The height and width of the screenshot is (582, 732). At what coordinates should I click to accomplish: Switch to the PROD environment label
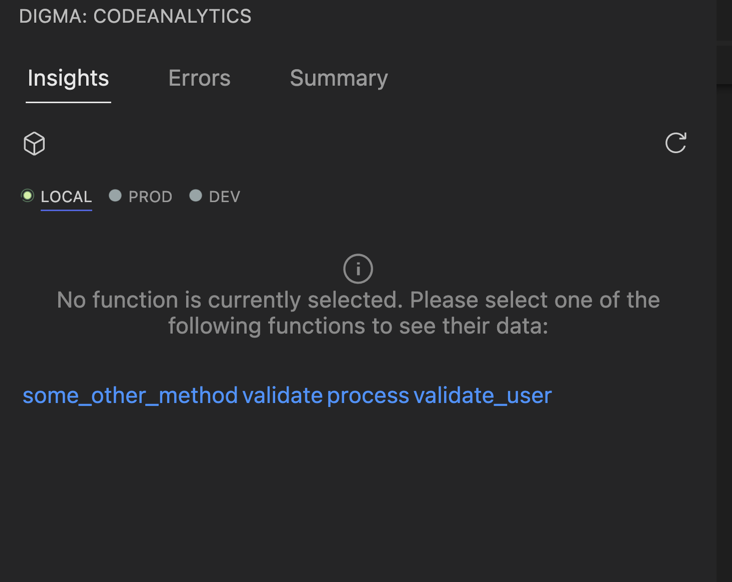(x=150, y=197)
